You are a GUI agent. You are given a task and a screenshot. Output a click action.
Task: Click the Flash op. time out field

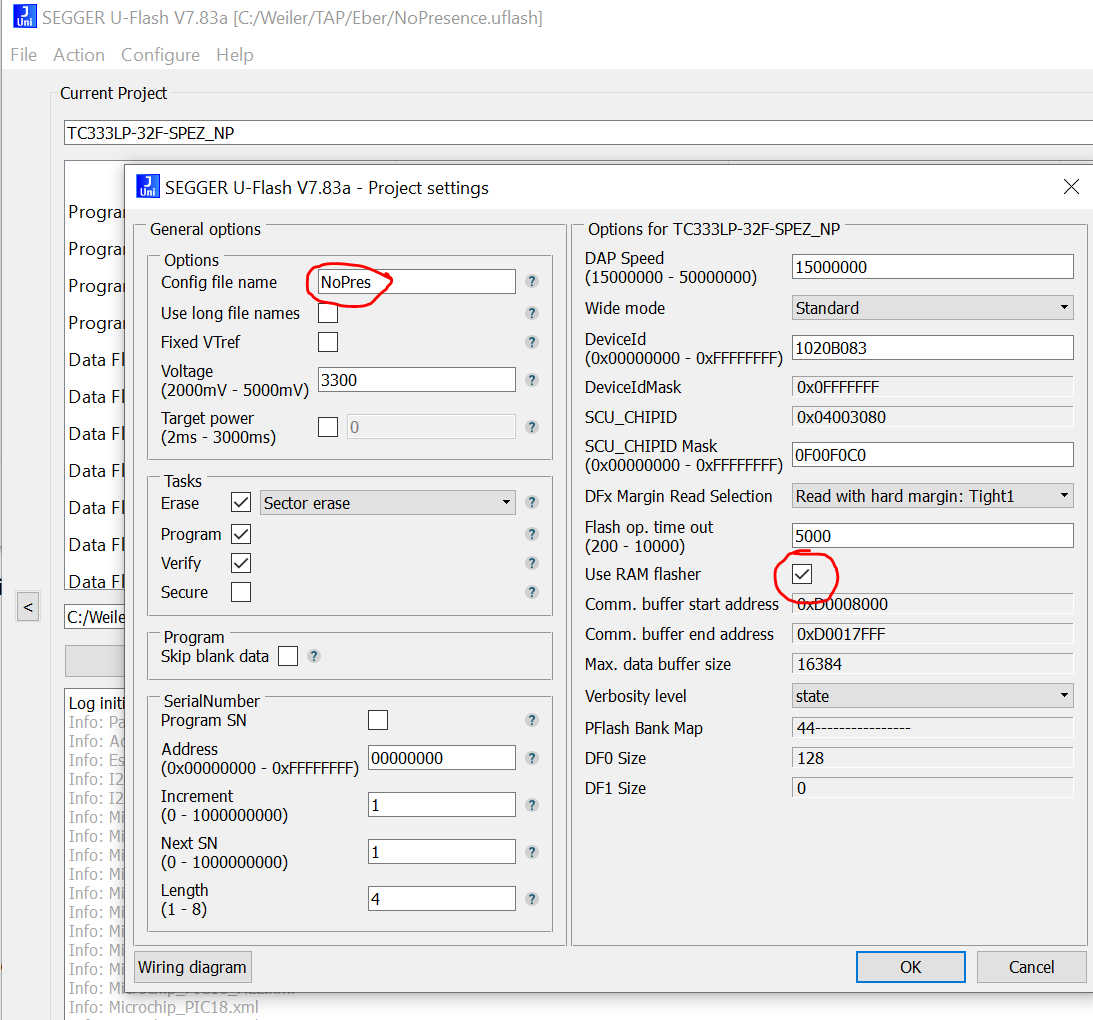pyautogui.click(x=933, y=536)
